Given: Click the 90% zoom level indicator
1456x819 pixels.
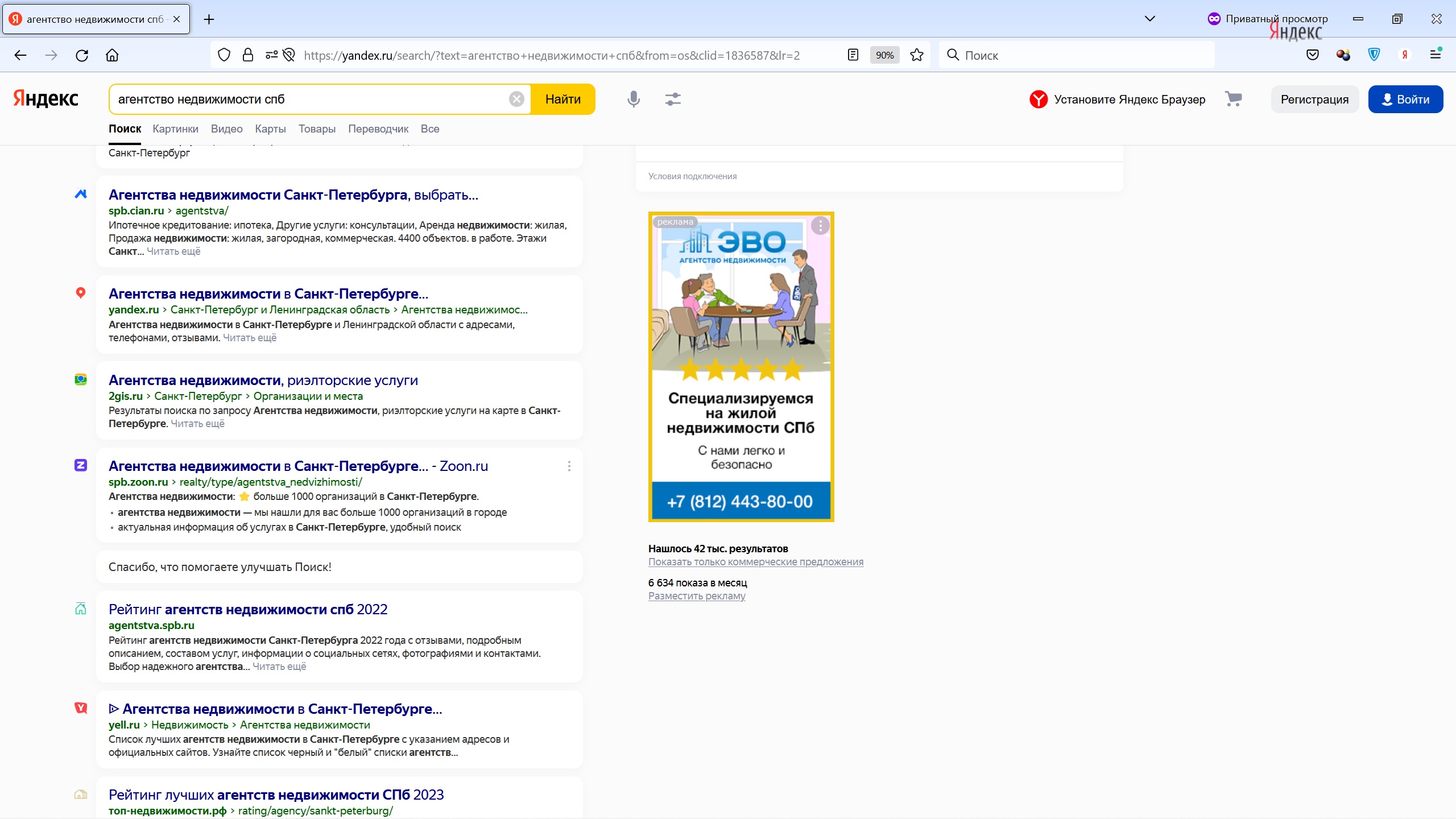Looking at the screenshot, I should (x=885, y=55).
